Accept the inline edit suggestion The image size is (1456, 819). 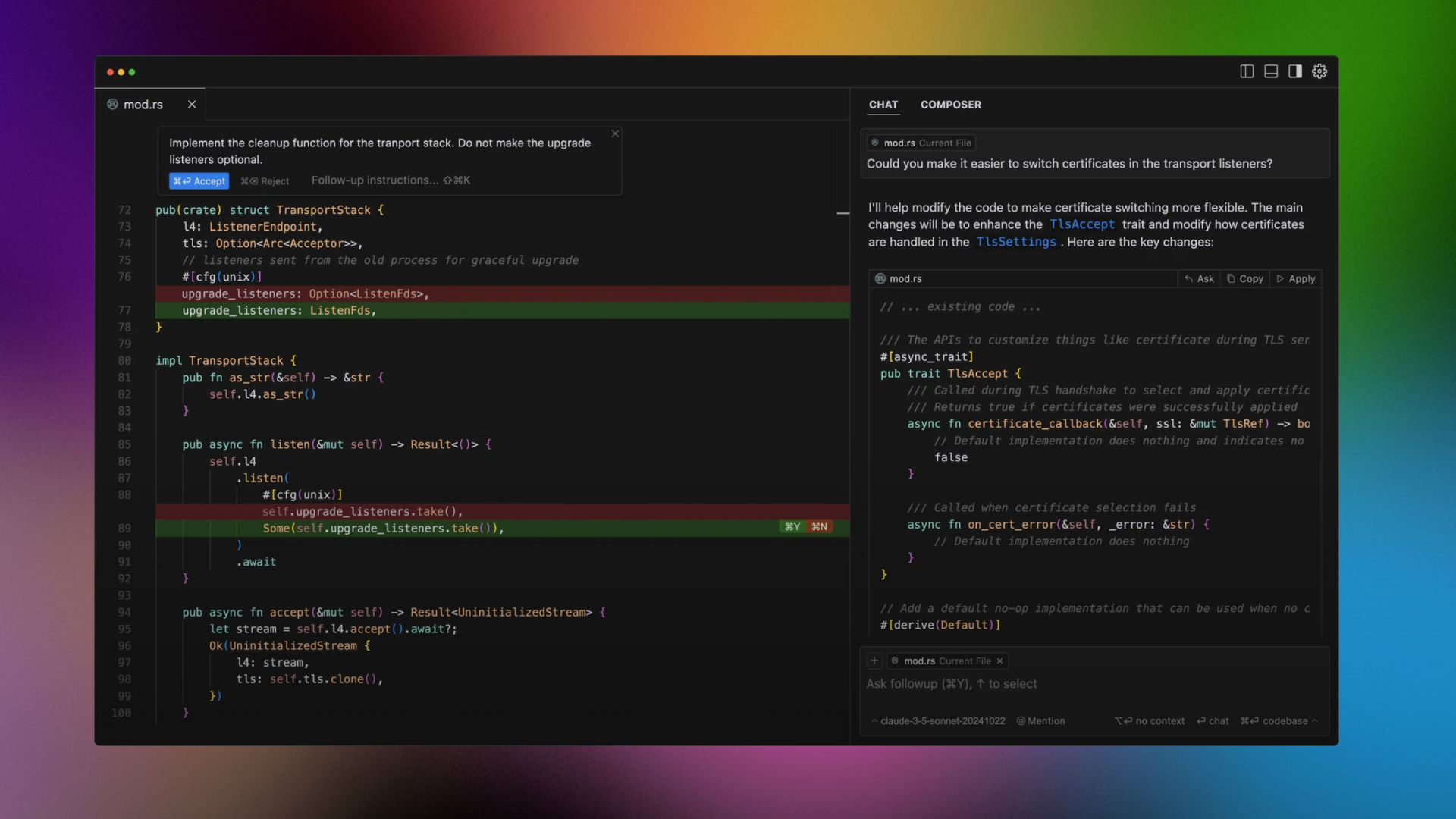tap(199, 180)
